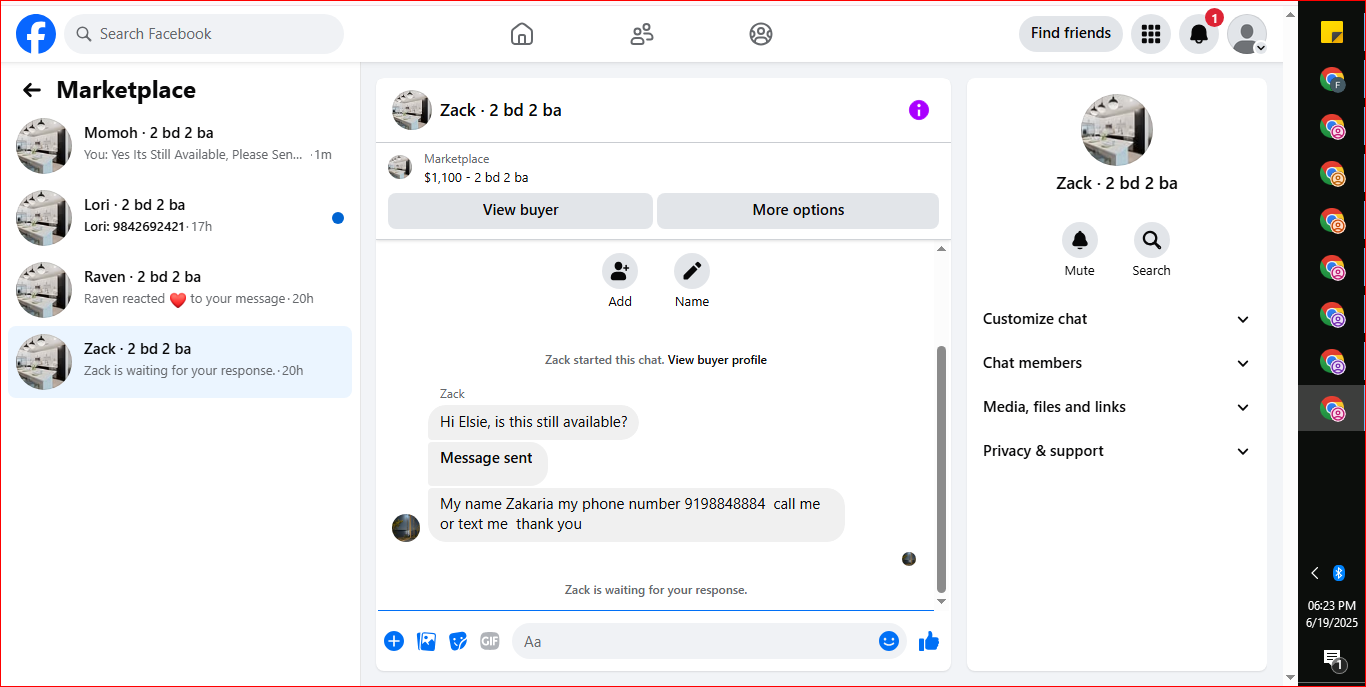Show hidden tray icons chevron
Viewport: 1366px width, 687px height.
coord(1315,573)
